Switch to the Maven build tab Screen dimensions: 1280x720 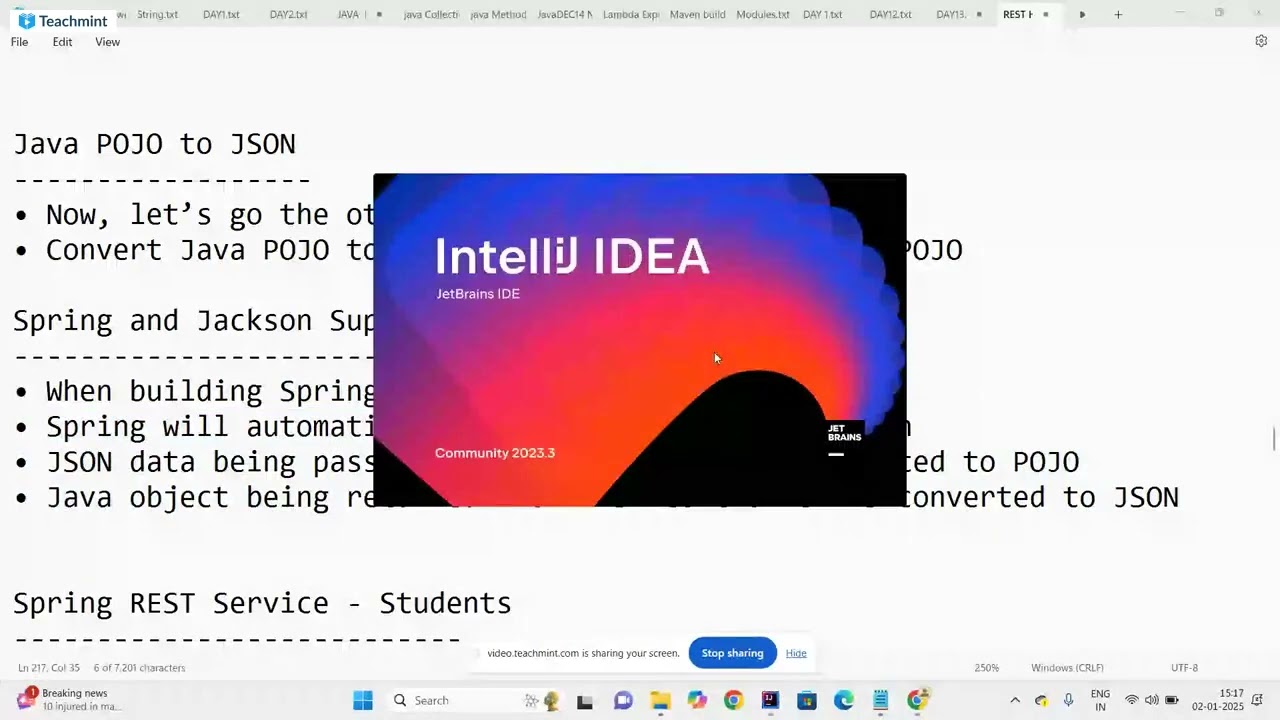pos(697,14)
